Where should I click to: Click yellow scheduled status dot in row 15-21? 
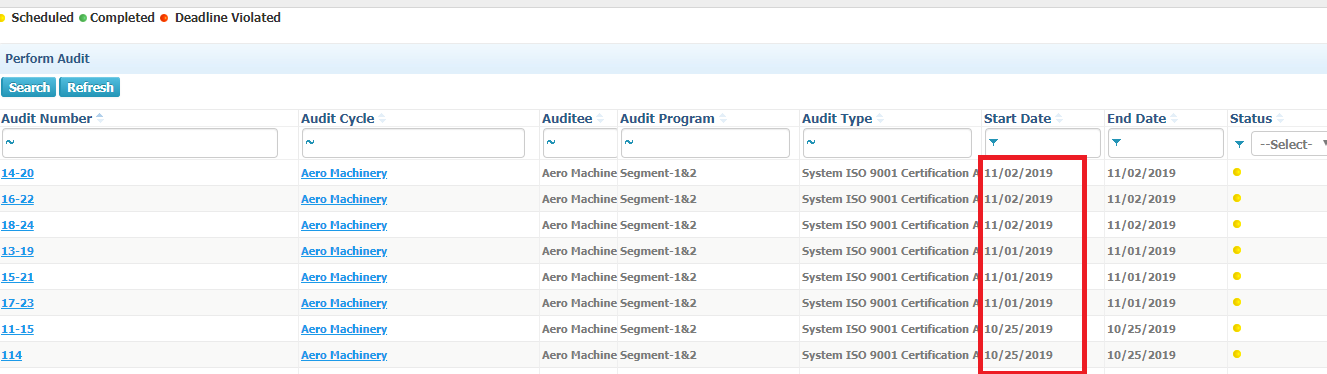1237,276
